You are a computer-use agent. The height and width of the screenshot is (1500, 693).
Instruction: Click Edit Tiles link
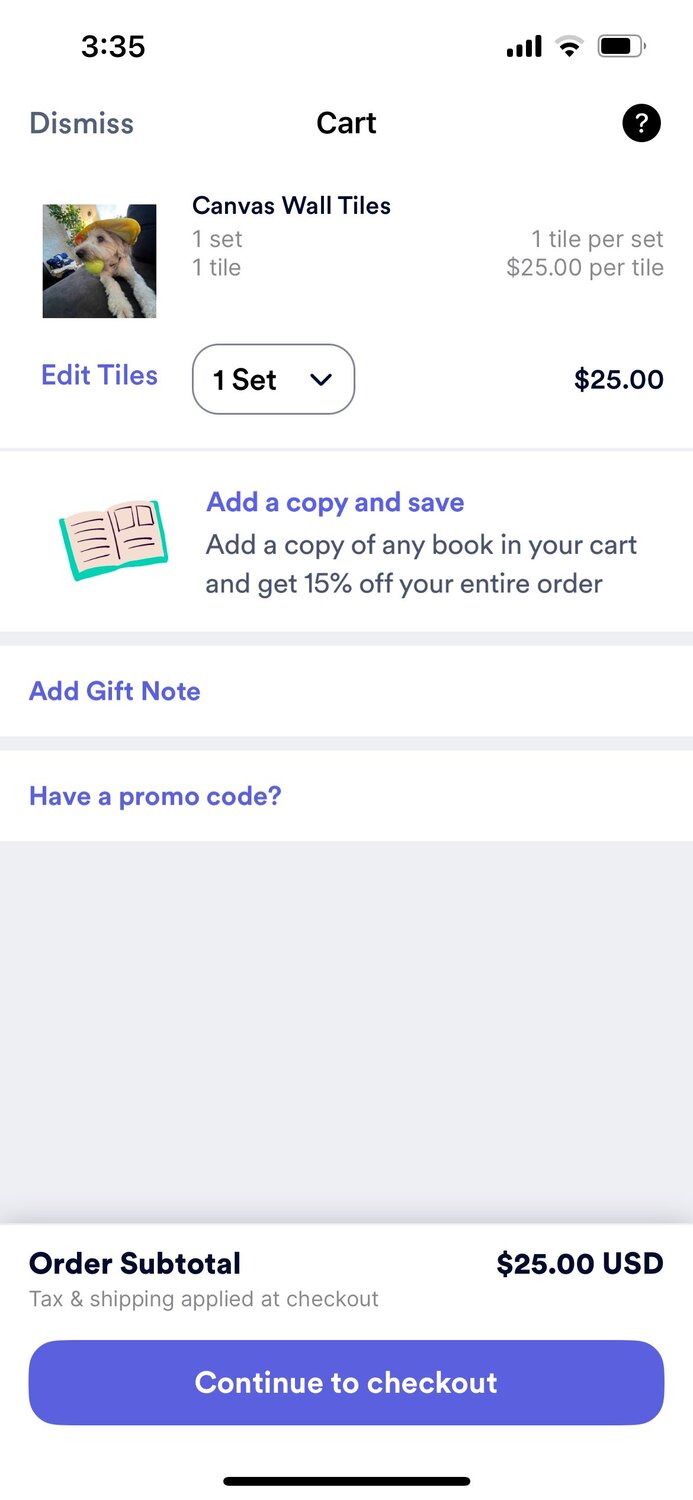pos(99,375)
